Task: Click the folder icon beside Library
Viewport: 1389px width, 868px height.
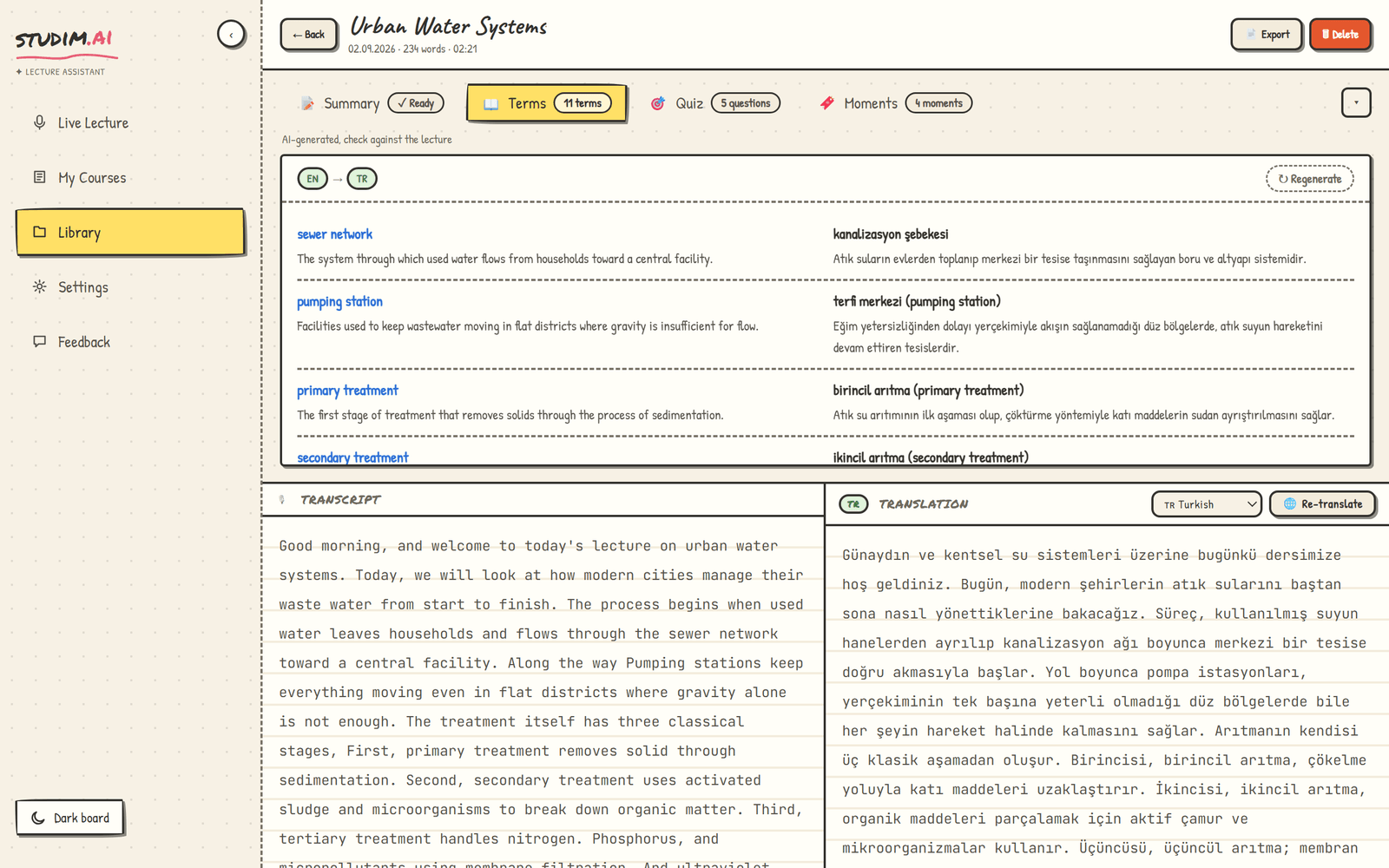Action: coord(39,232)
